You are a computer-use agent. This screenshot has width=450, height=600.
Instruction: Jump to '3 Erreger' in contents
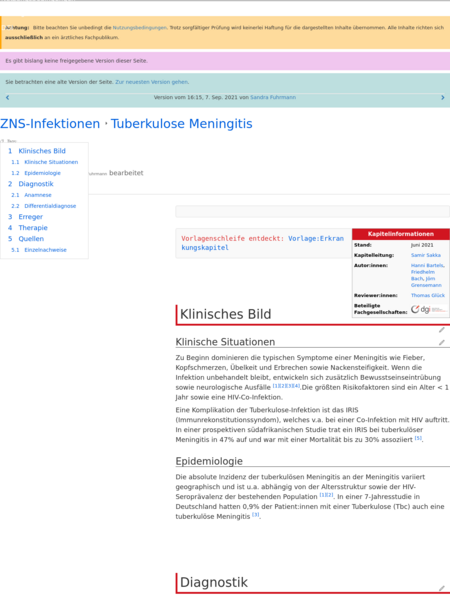click(26, 217)
